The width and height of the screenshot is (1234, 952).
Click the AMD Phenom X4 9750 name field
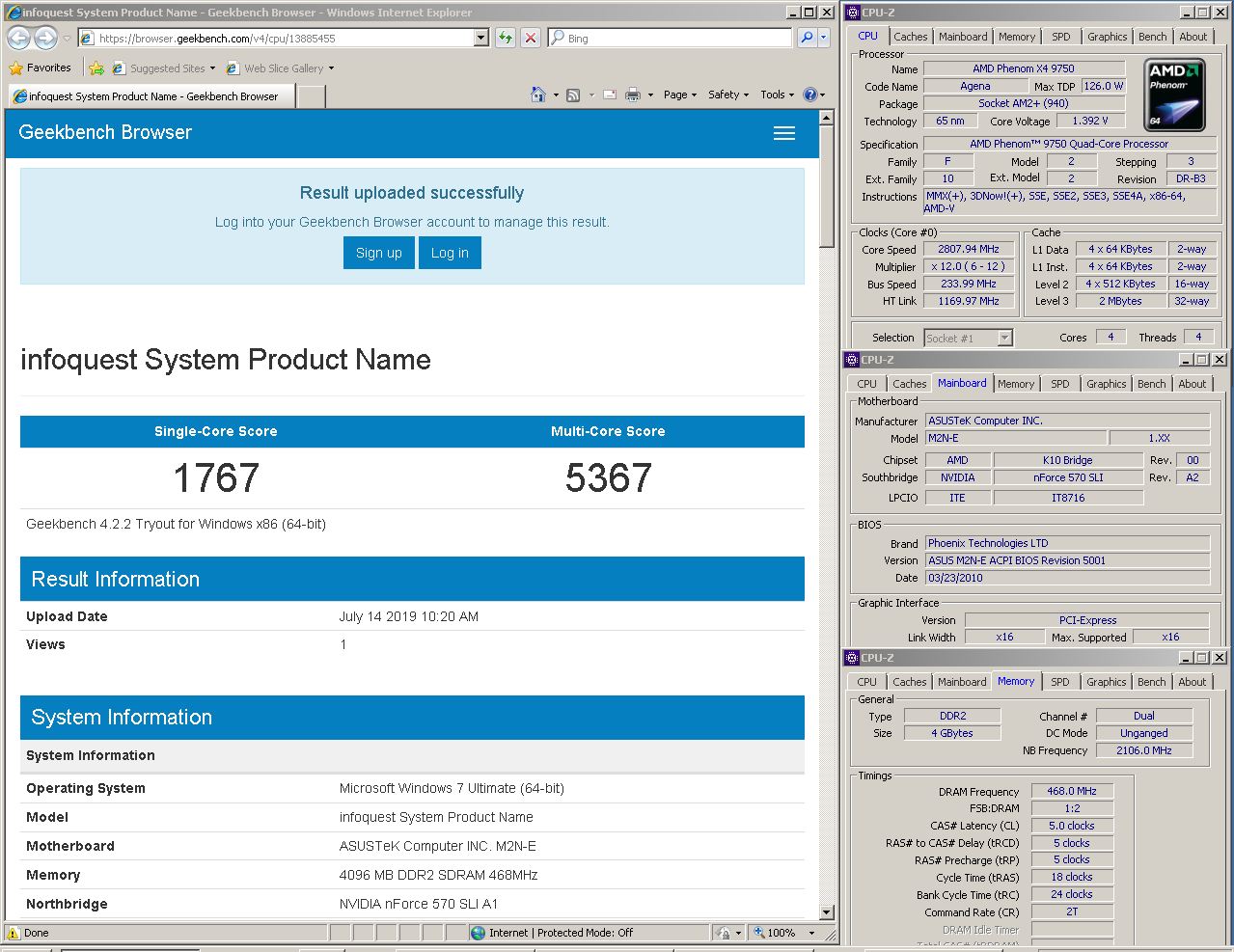point(1024,68)
